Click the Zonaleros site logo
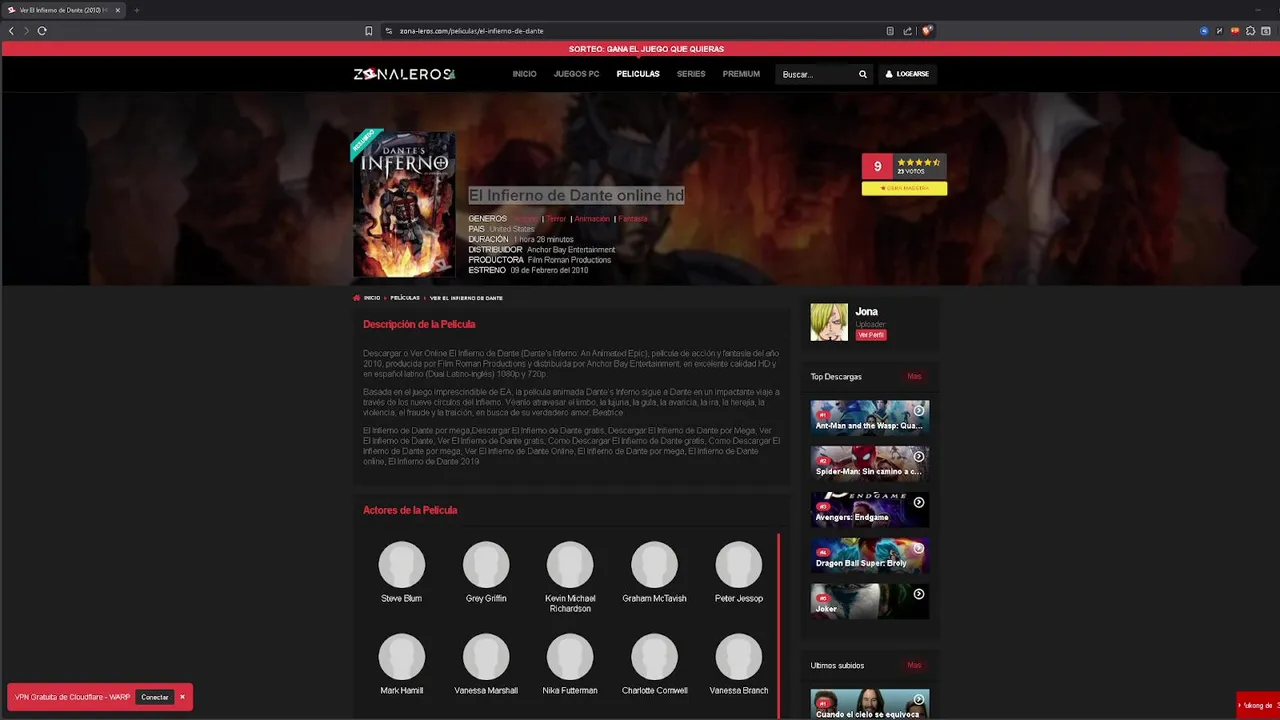This screenshot has width=1280, height=720. 404,74
